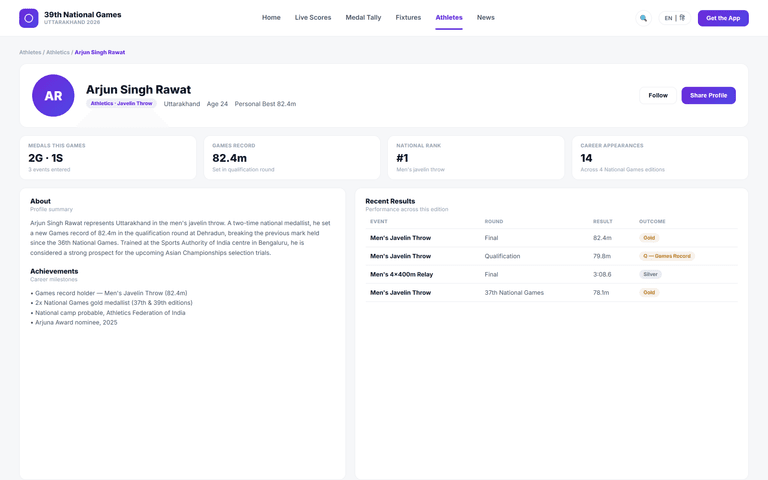Click the Athletics breadcrumb link
This screenshot has width=768, height=480.
pyautogui.click(x=58, y=52)
